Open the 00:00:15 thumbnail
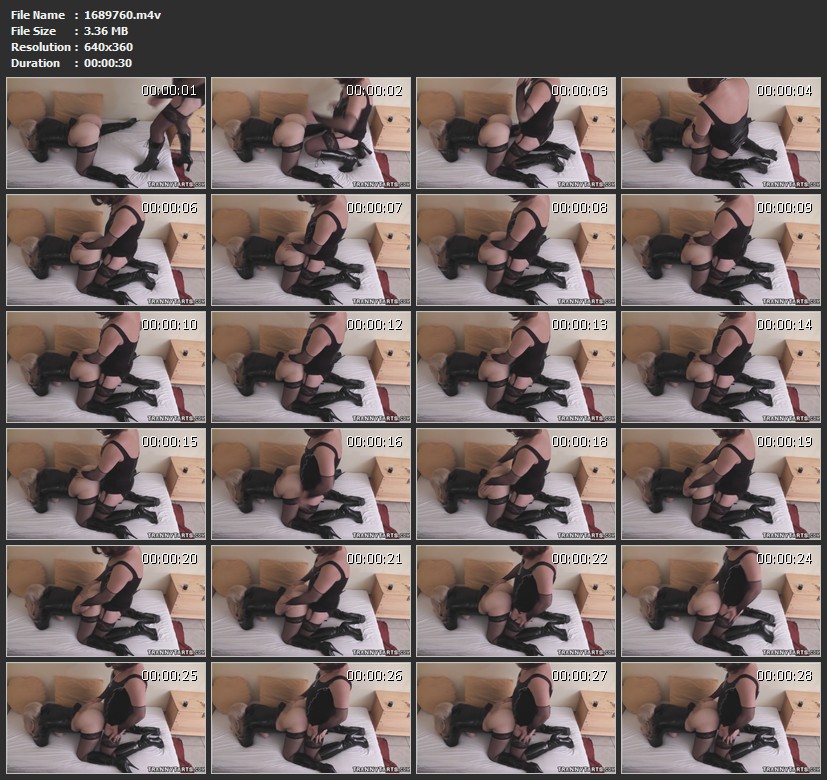 click(106, 484)
